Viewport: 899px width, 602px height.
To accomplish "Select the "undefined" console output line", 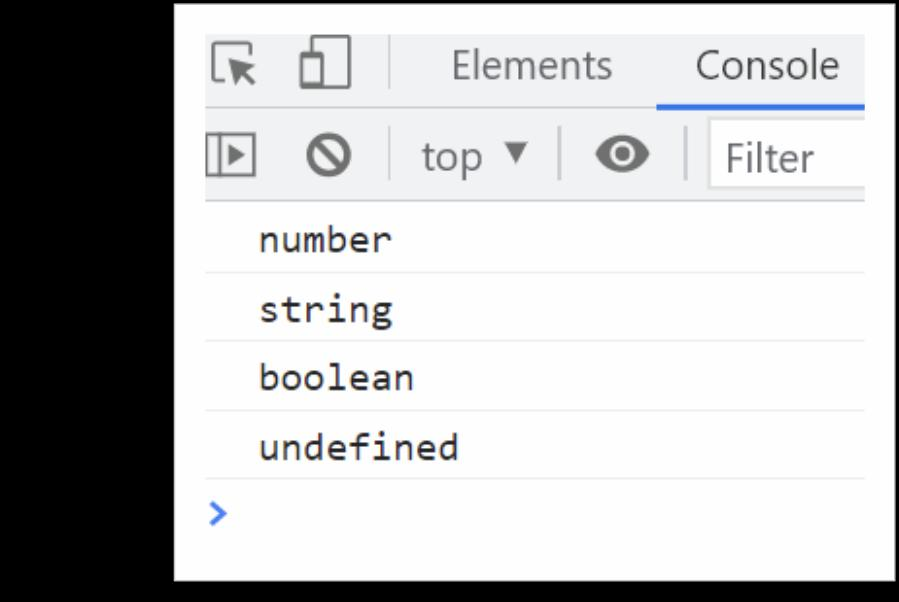I will point(358,447).
